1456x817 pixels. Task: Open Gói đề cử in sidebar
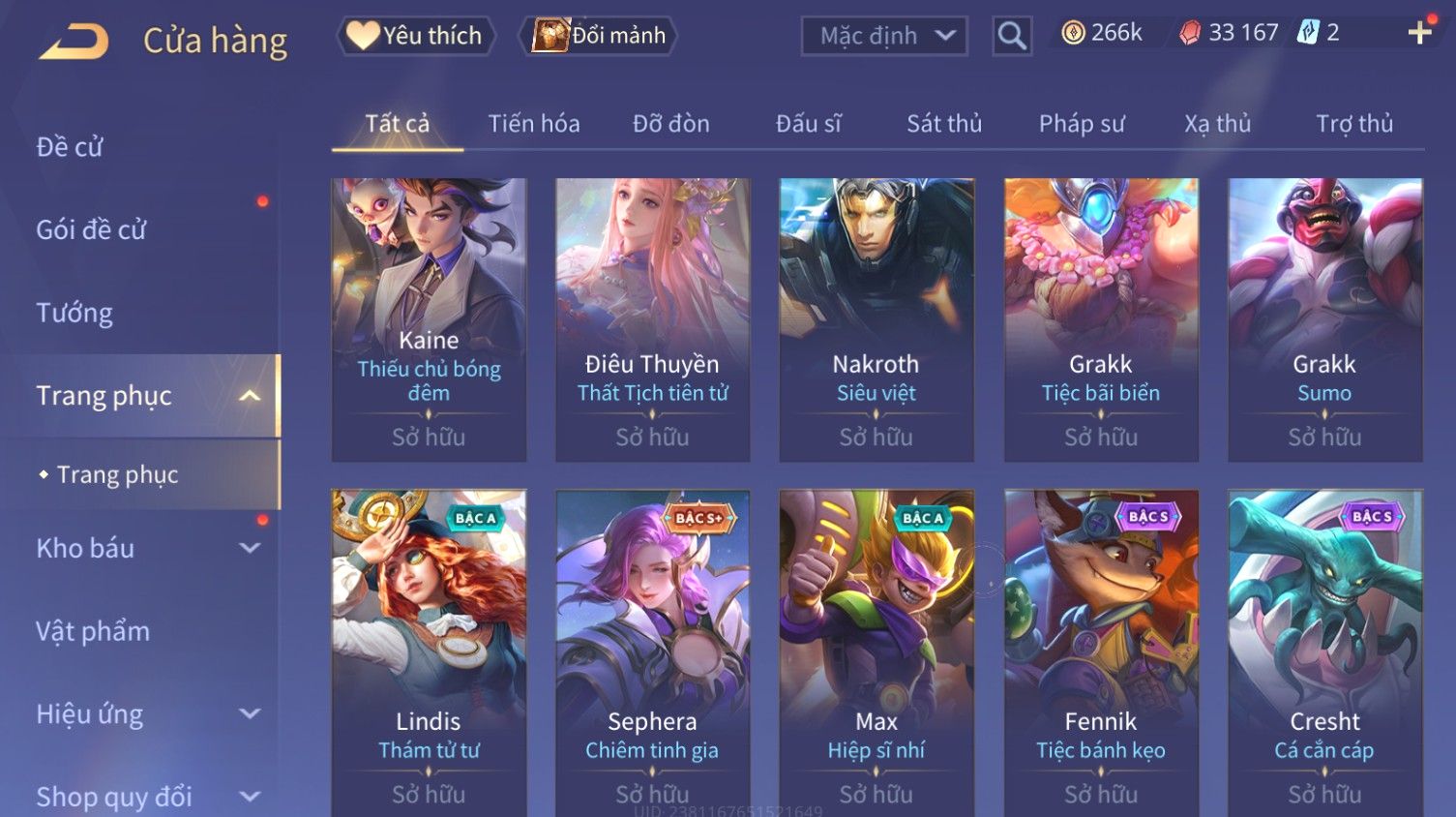(x=91, y=230)
